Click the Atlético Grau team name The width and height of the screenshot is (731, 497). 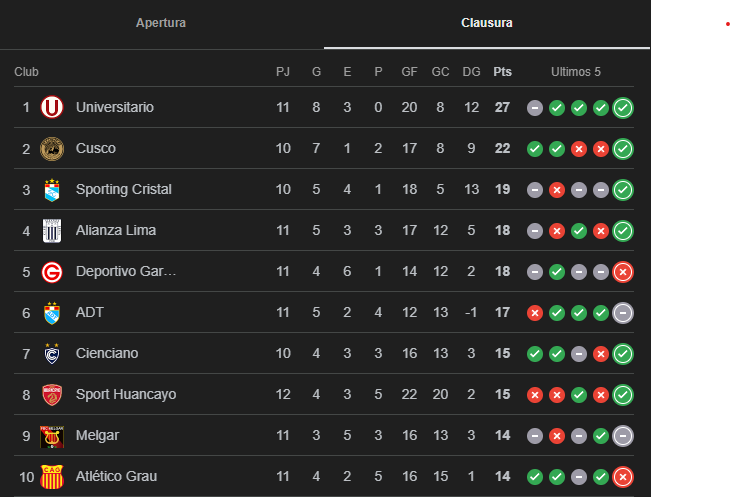tap(116, 476)
